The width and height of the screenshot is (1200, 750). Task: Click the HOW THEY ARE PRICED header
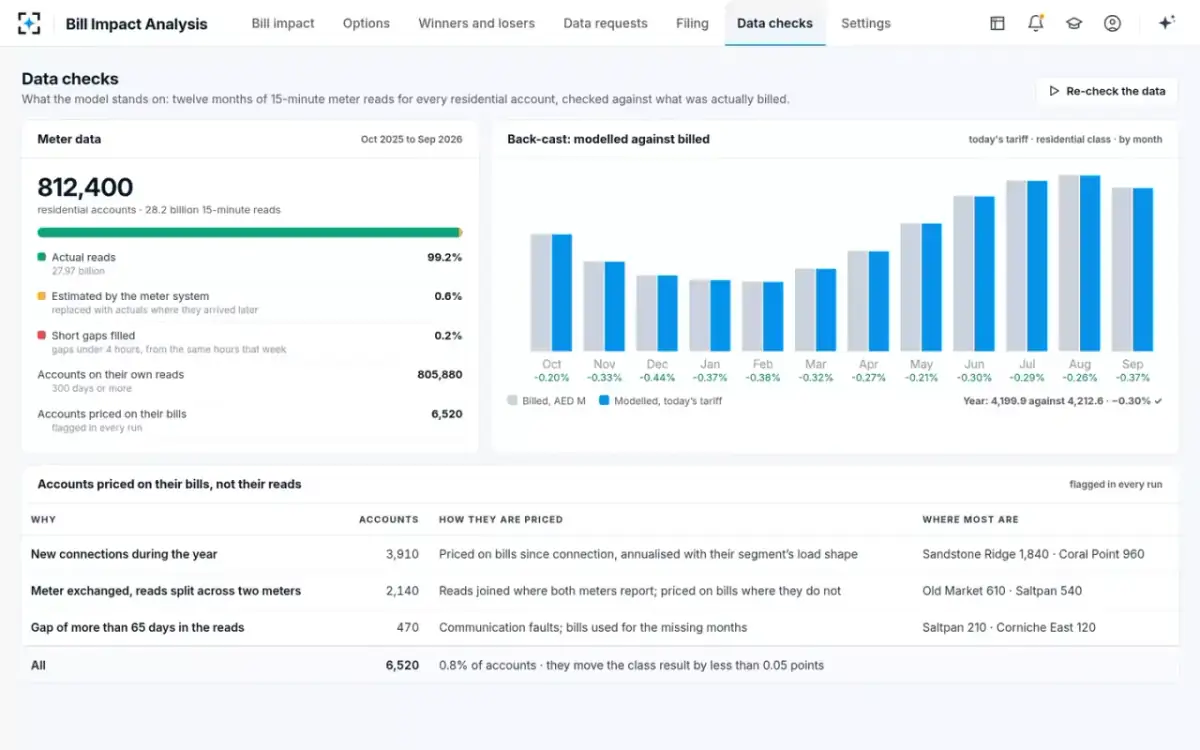click(x=501, y=519)
